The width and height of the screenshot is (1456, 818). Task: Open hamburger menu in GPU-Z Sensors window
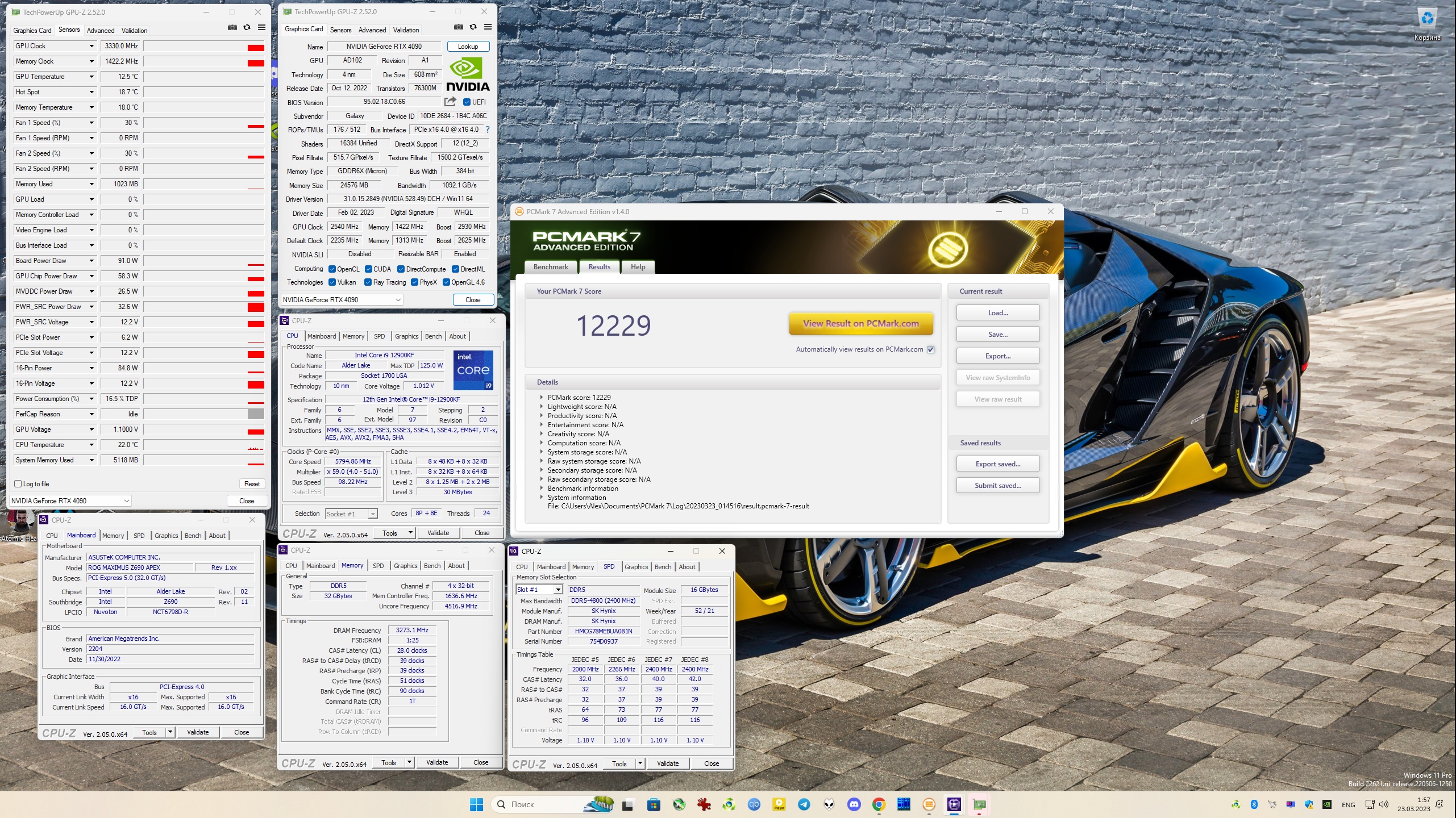261,27
